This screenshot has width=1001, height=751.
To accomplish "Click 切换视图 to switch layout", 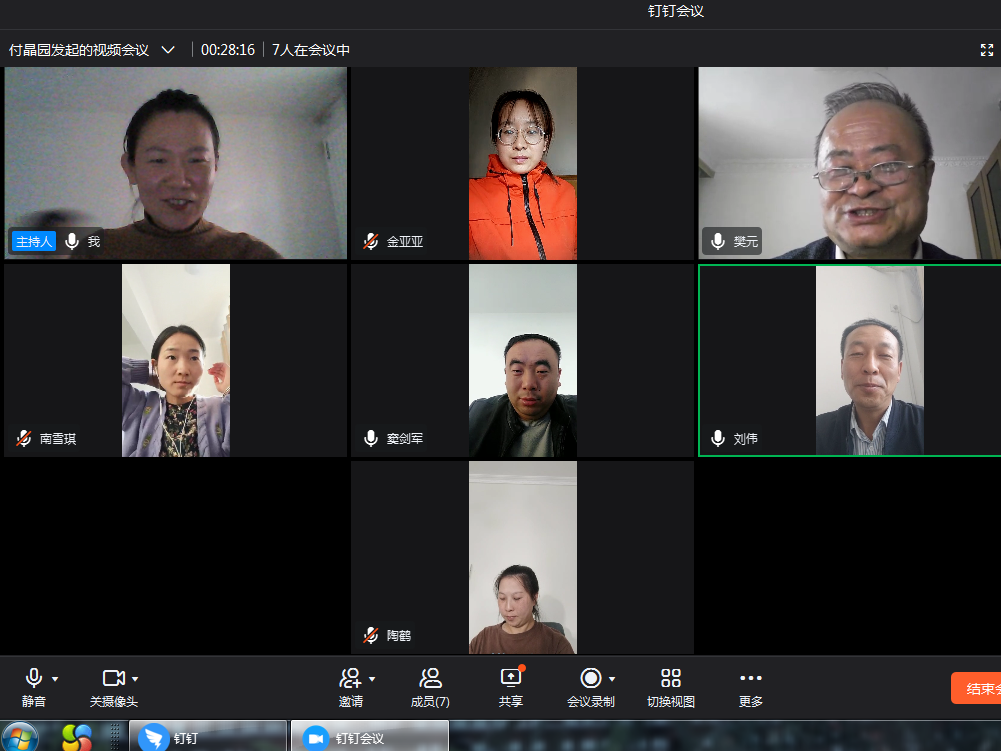I will click(671, 678).
